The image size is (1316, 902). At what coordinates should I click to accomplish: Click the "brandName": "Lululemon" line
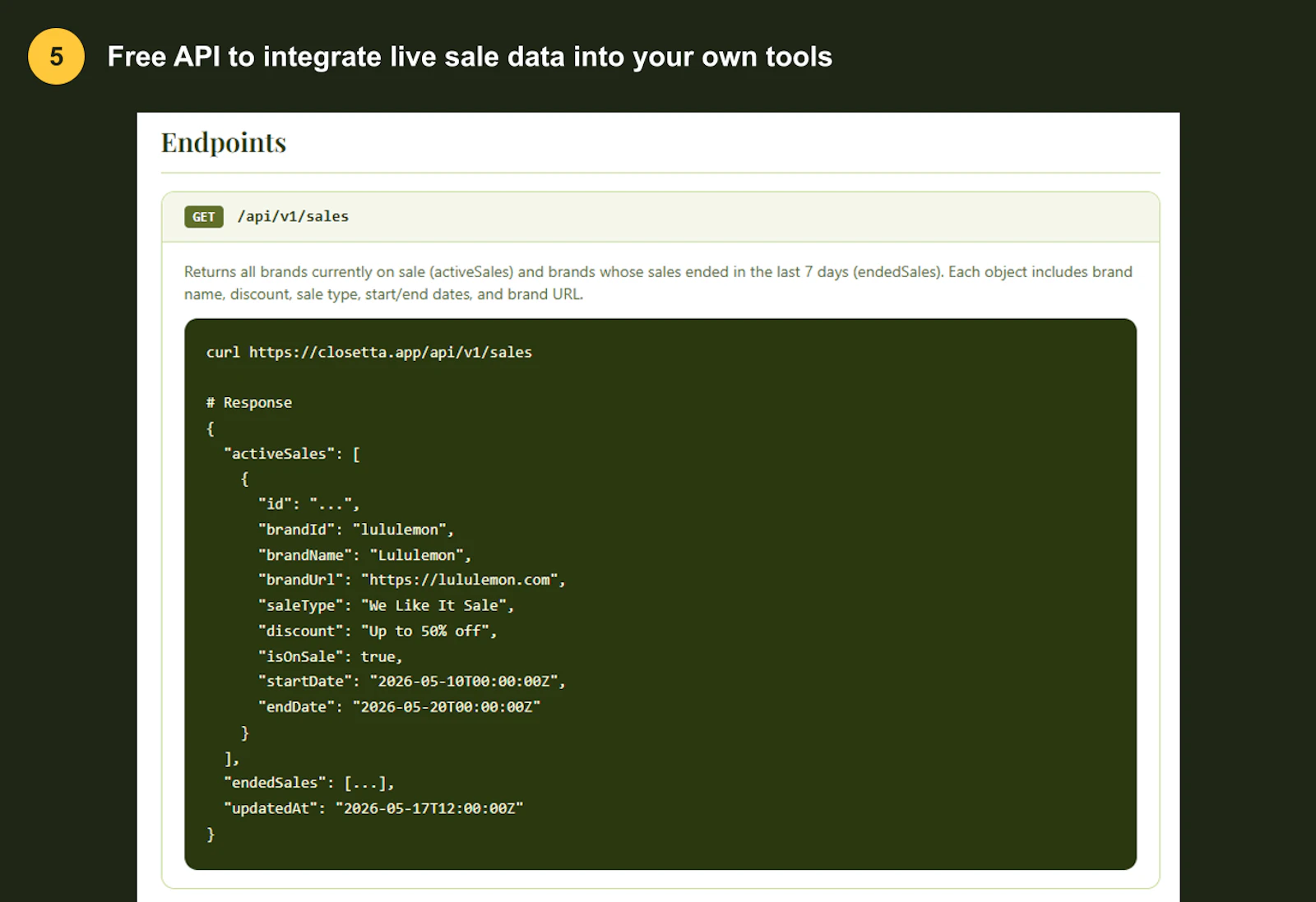tap(364, 555)
